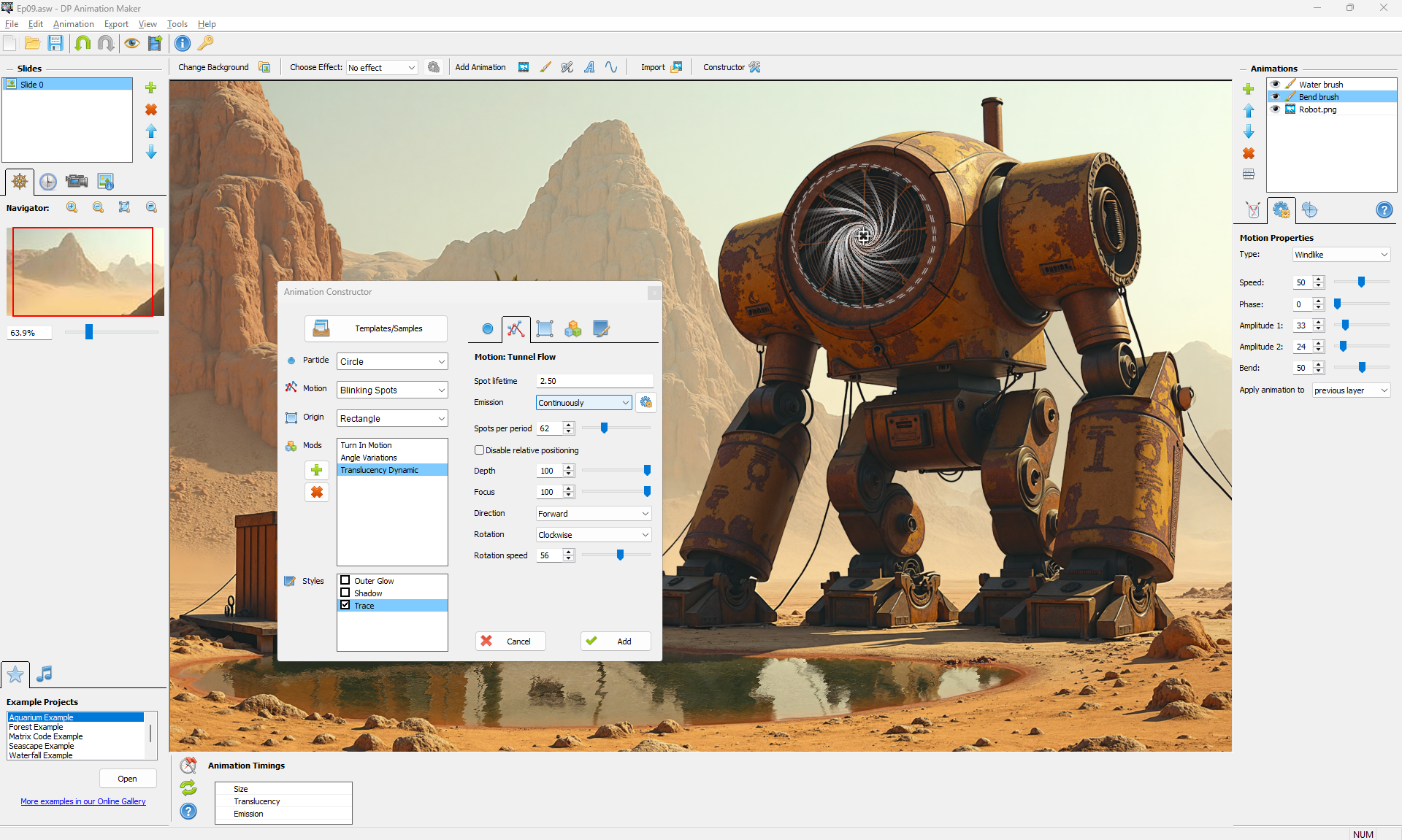Viewport: 1402px width, 840px height.
Task: Click the music note tab icon
Action: (x=45, y=674)
